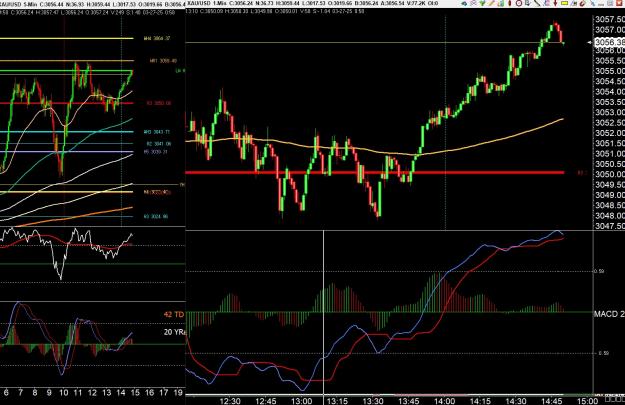The image size is (625, 405).
Task: Click the 14:45 time label on 1-min chart
Action: (552, 401)
